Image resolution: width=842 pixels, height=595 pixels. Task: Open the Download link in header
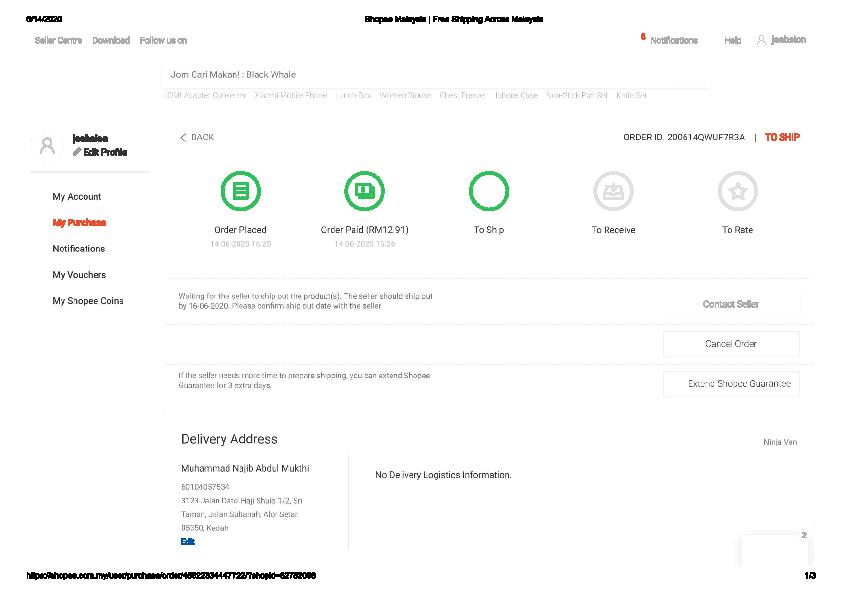[x=111, y=40]
